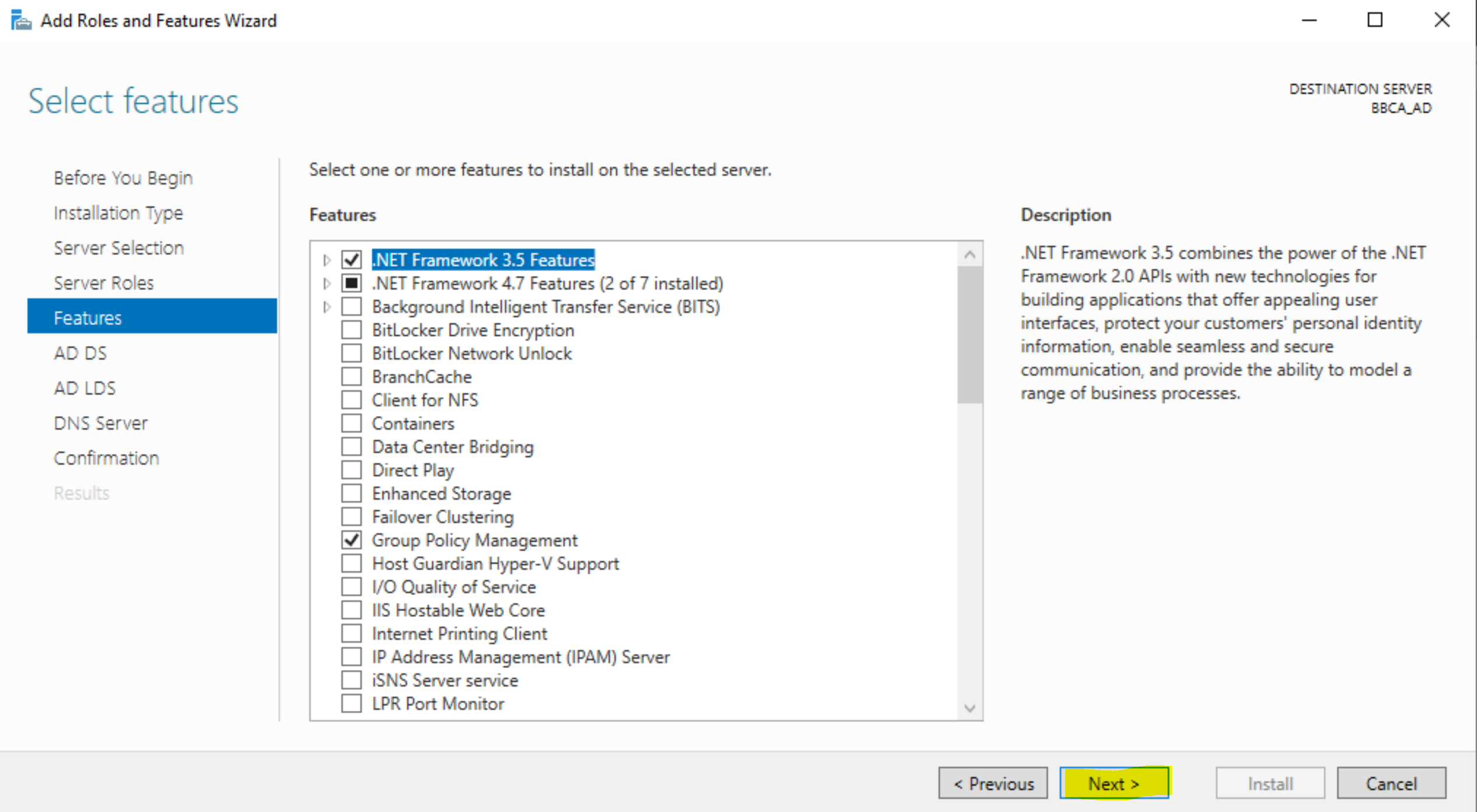Select Containers label text
1477x812 pixels.
(413, 423)
